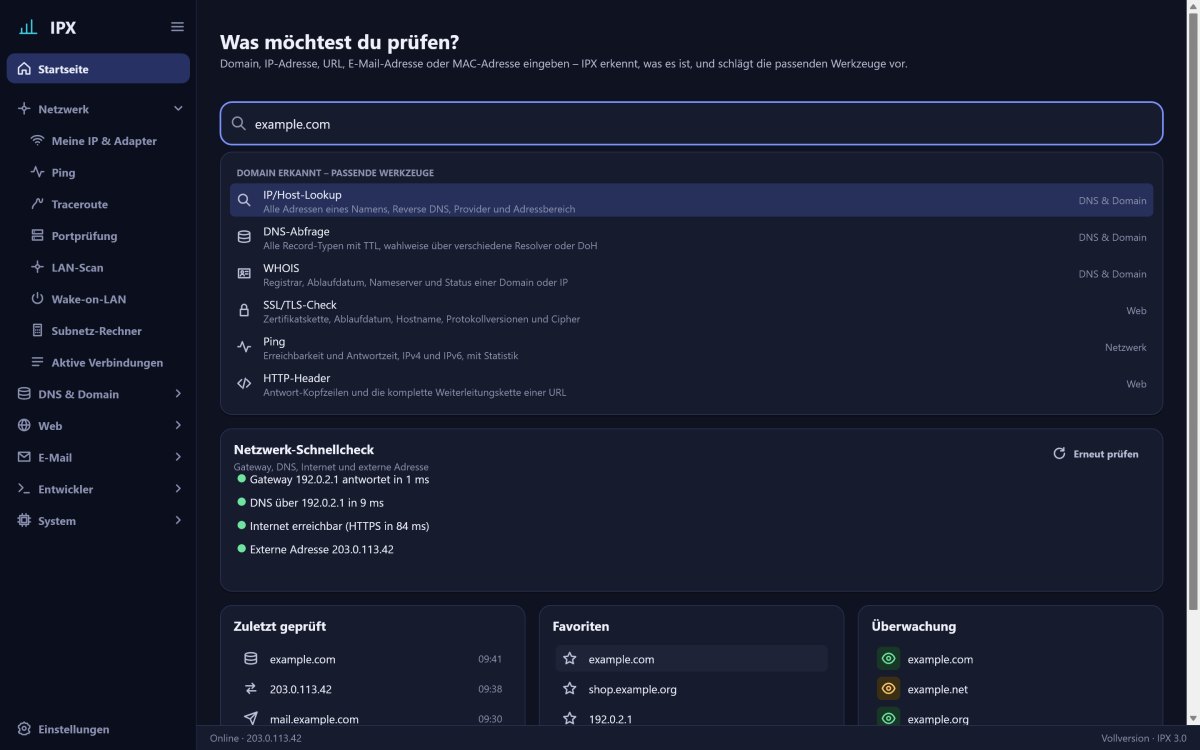Viewport: 1200px width, 750px height.
Task: Expand the Web section chevron
Action: [178, 426]
